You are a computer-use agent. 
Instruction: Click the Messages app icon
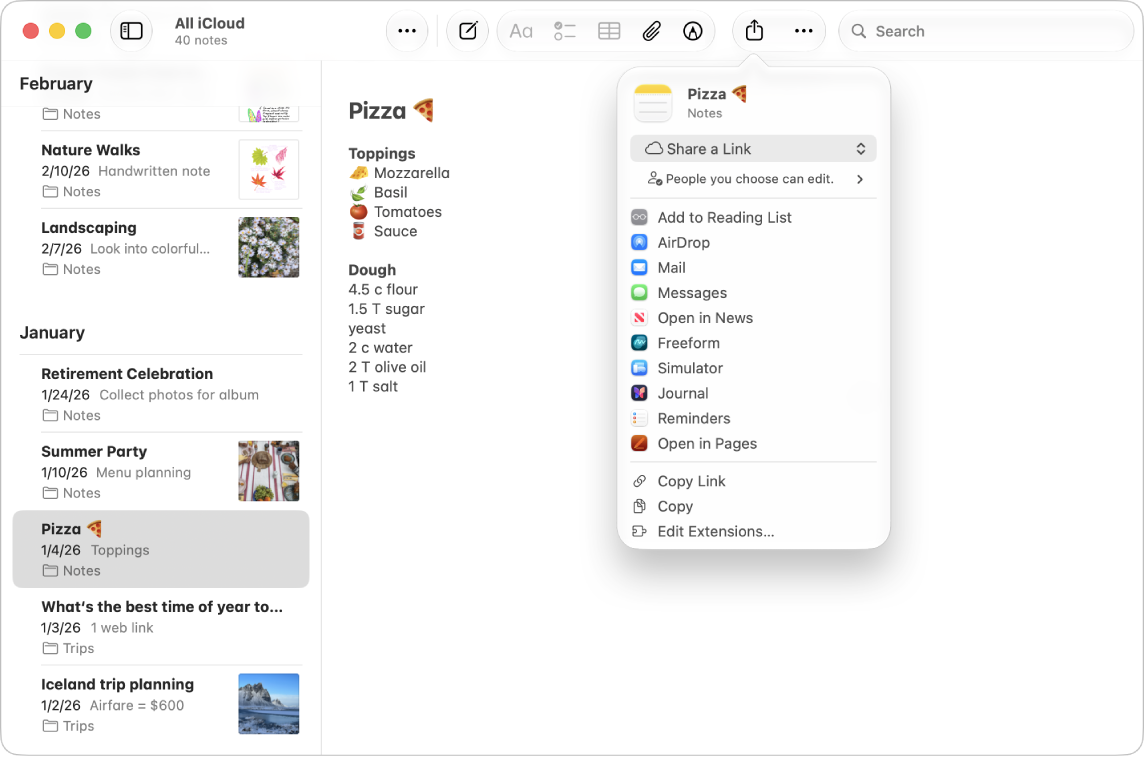click(639, 293)
